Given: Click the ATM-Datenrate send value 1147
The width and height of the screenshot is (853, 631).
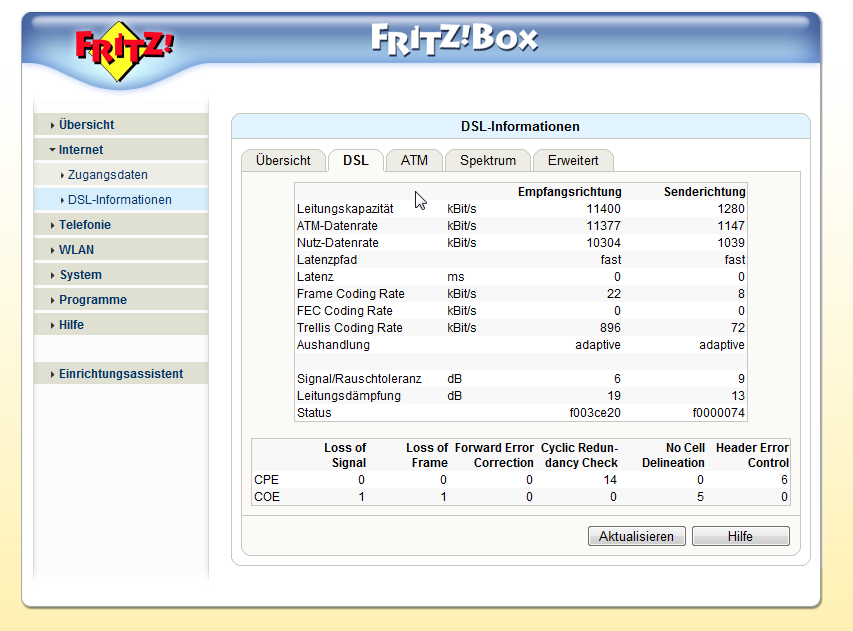Looking at the screenshot, I should 731,226.
